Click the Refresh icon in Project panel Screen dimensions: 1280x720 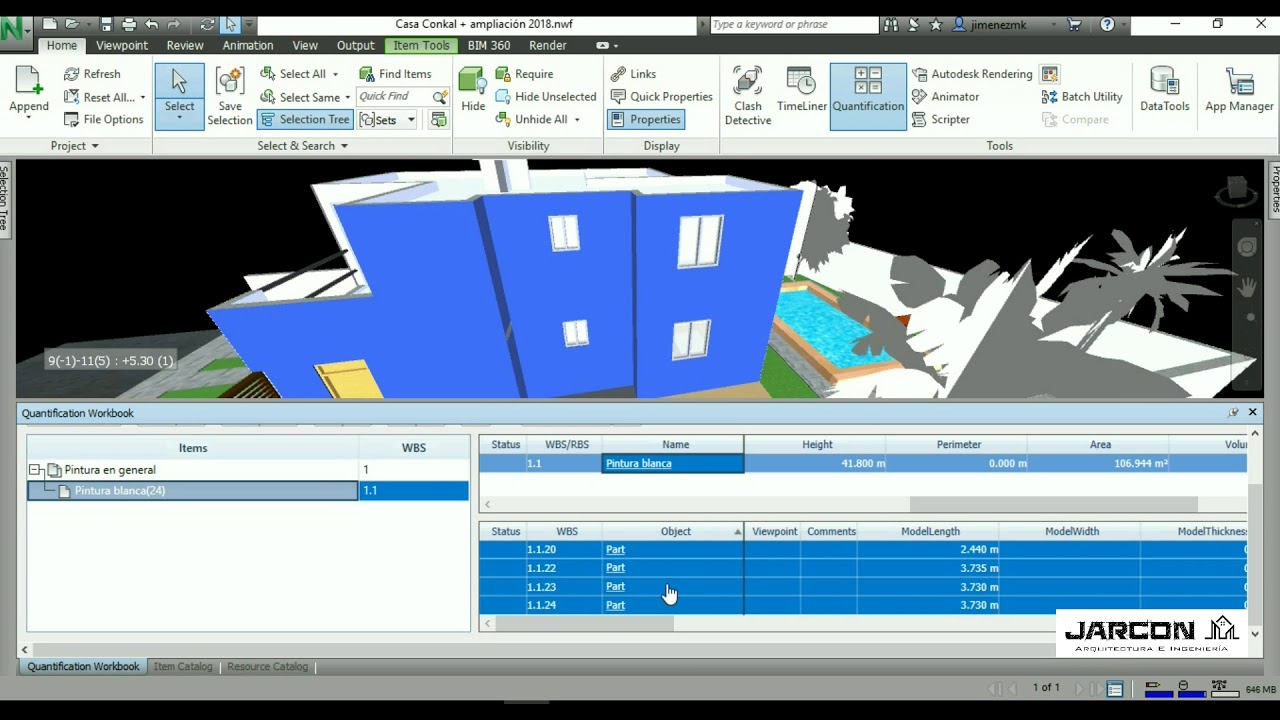click(x=72, y=74)
